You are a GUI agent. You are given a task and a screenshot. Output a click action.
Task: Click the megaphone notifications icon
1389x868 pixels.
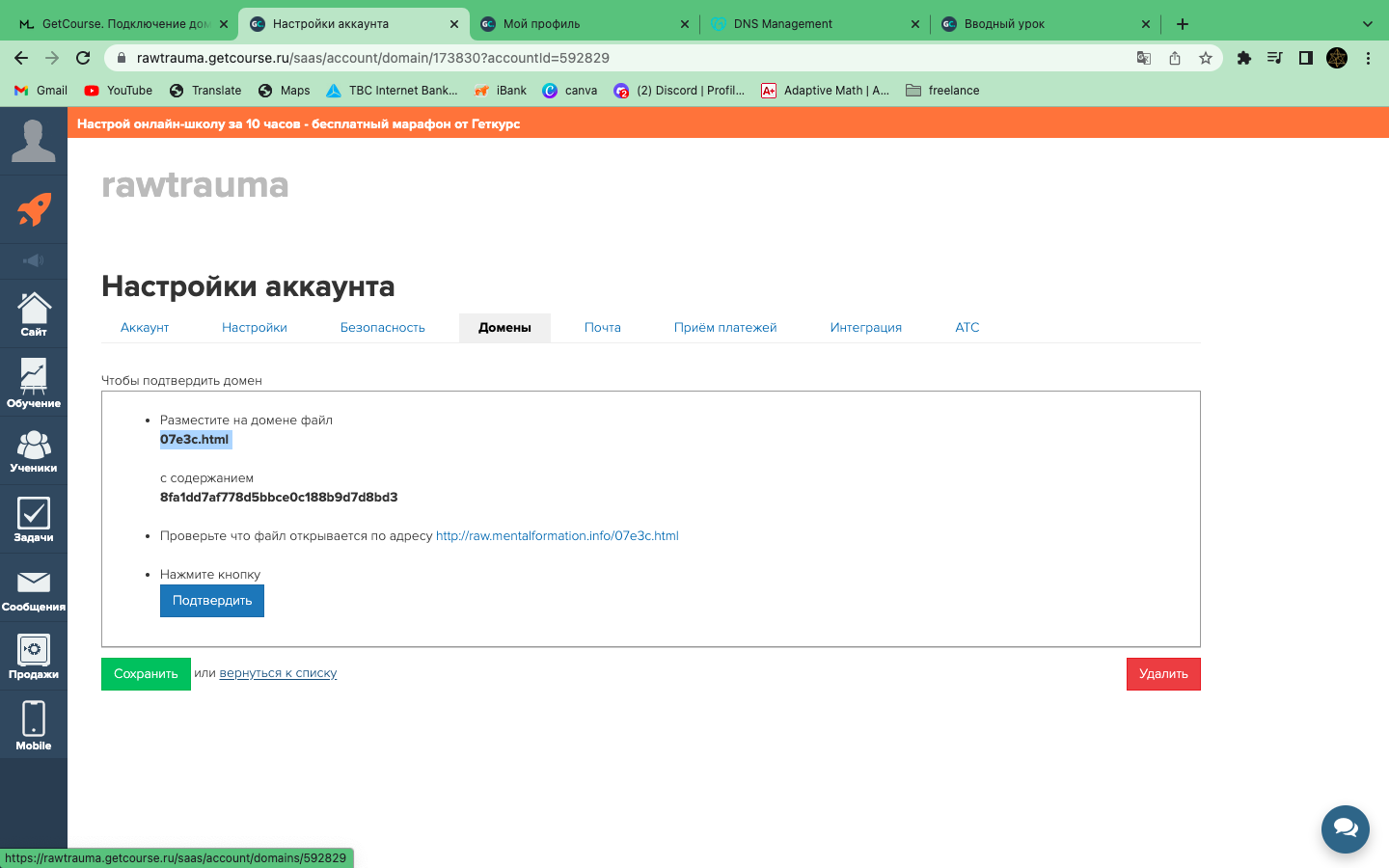tap(34, 260)
